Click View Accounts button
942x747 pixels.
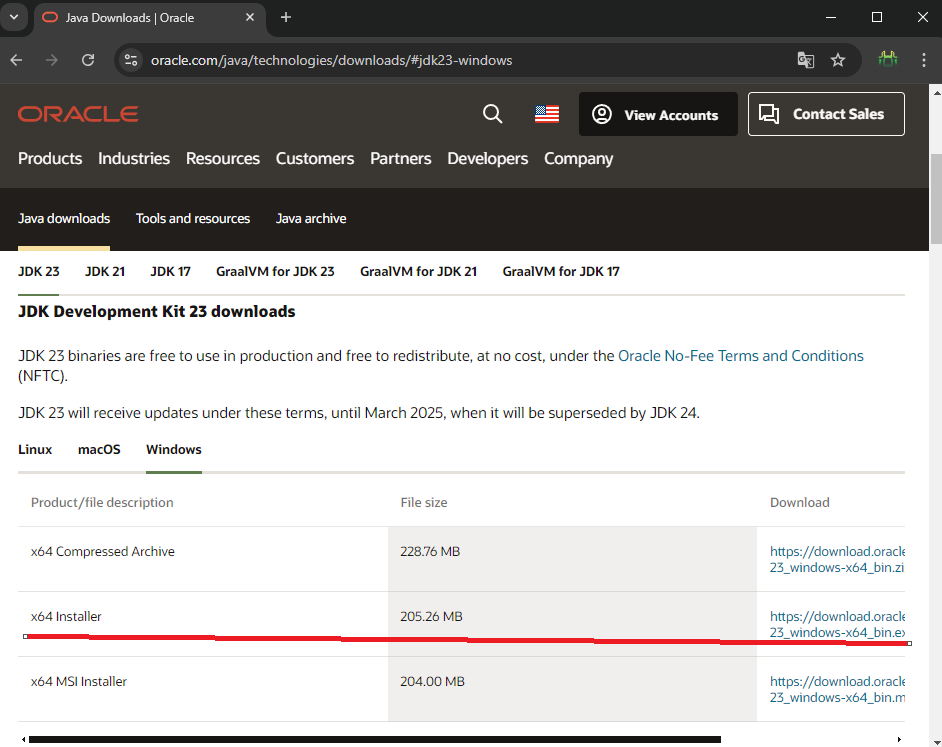(x=658, y=114)
